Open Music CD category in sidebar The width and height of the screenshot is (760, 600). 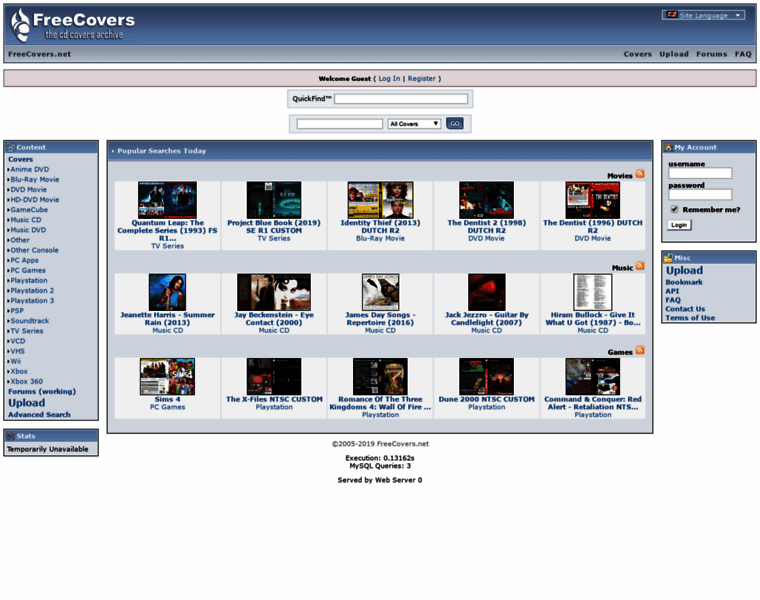tap(26, 220)
